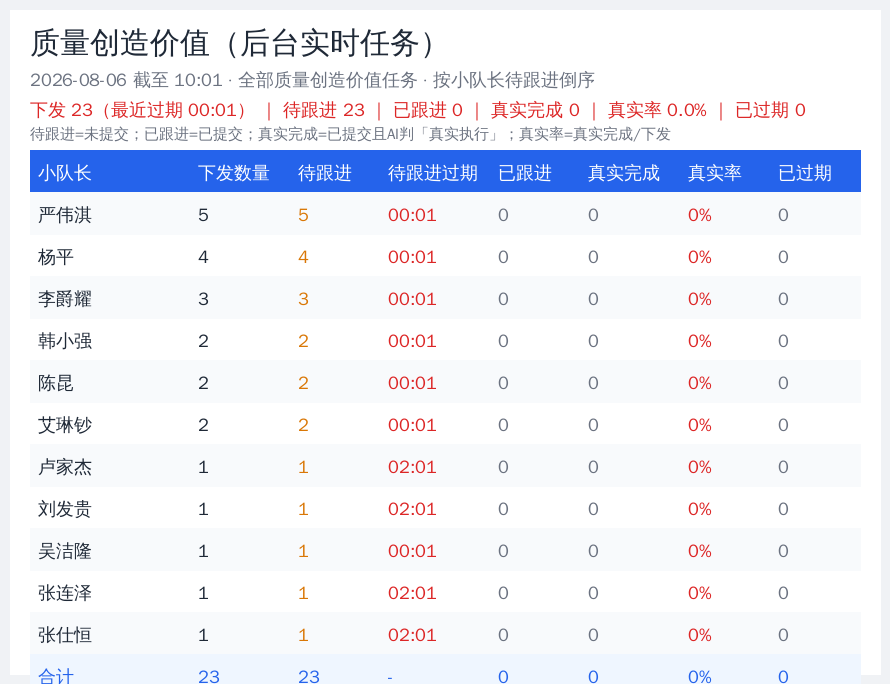Image resolution: width=890 pixels, height=684 pixels.
Task: Click 严伟淇's overdue time 00:01
Action: pyautogui.click(x=412, y=215)
